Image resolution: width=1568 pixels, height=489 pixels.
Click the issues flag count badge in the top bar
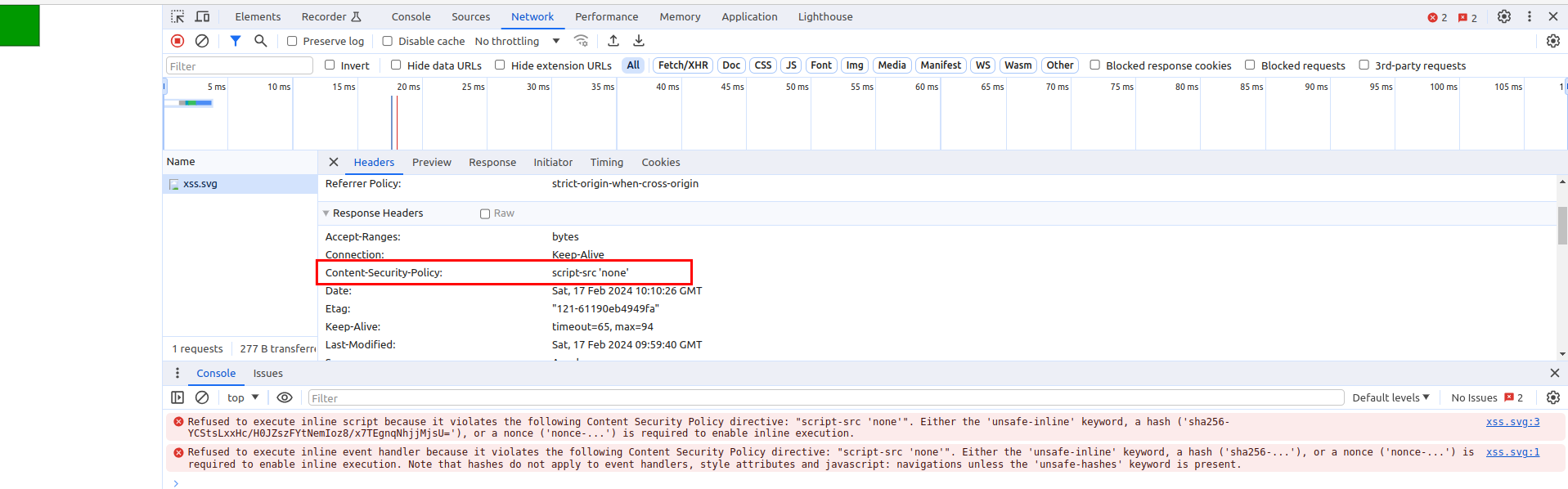tap(1467, 17)
